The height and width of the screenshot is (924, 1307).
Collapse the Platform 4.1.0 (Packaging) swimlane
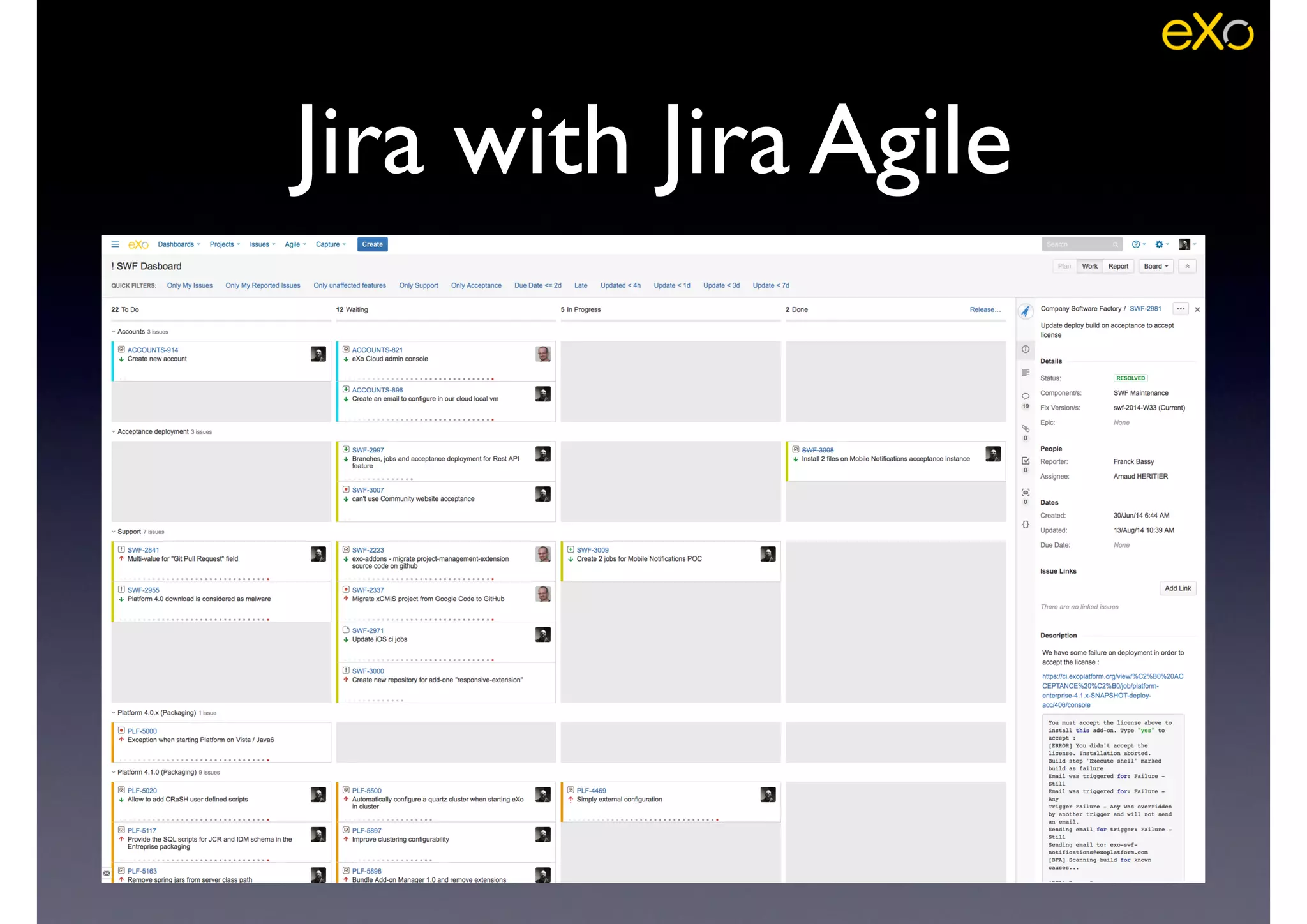pyautogui.click(x=114, y=772)
